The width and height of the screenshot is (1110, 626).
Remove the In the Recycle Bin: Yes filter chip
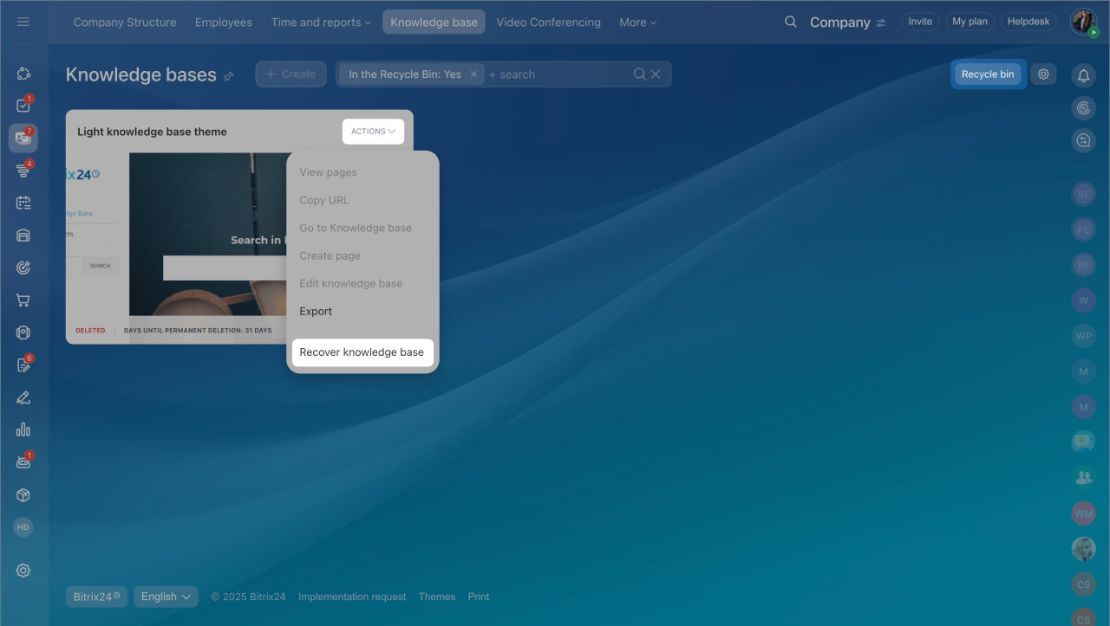tap(474, 74)
